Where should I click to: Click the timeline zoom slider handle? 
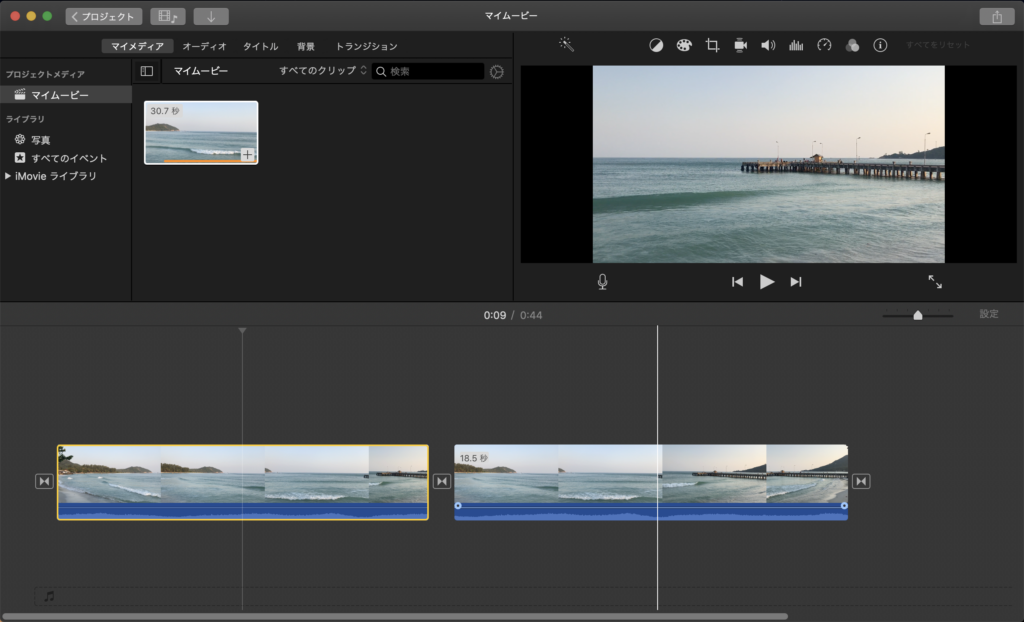click(x=918, y=315)
